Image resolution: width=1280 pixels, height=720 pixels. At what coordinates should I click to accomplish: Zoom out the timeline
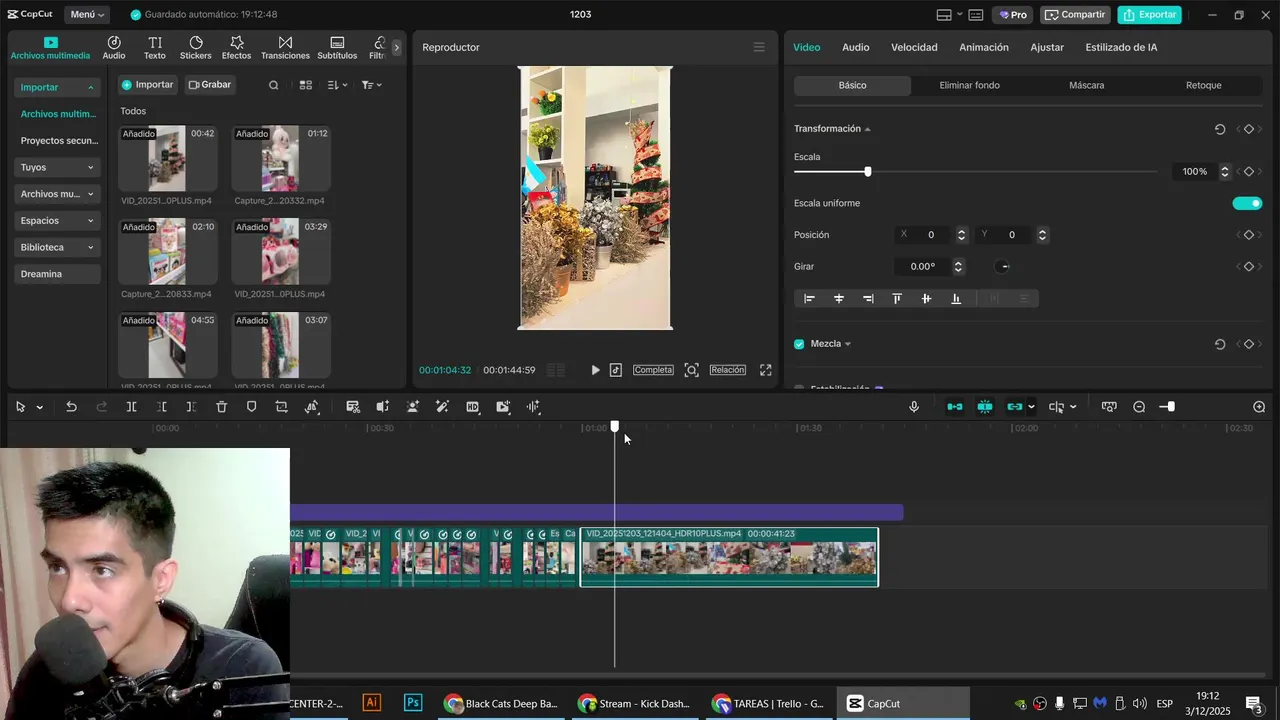pyautogui.click(x=1139, y=407)
